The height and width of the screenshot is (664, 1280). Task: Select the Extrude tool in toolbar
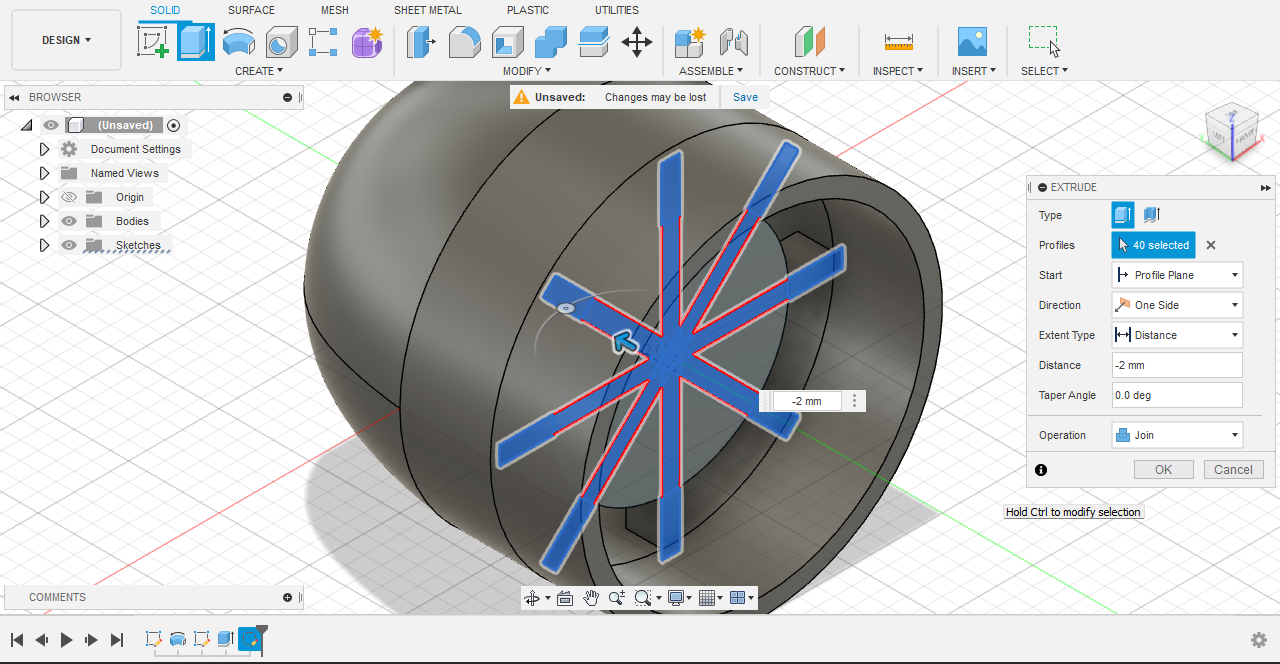pyautogui.click(x=196, y=42)
